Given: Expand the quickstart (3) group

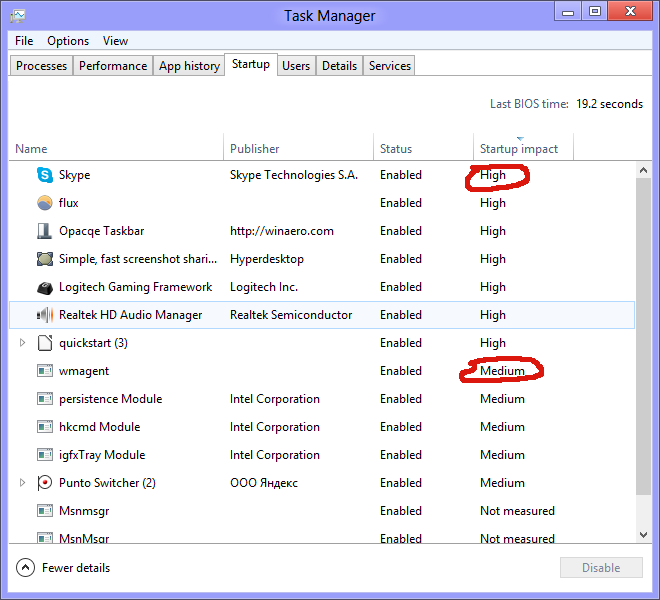Looking at the screenshot, I should [23, 343].
